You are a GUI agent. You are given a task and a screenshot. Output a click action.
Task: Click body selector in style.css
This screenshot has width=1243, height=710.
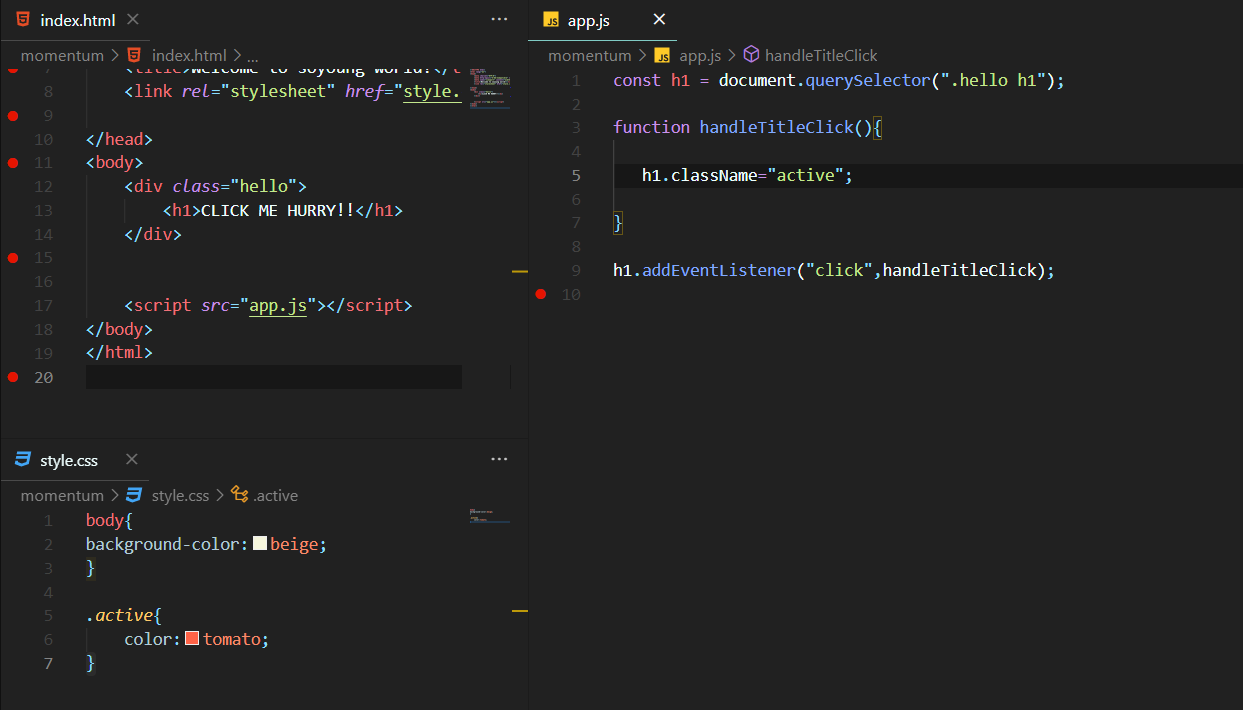pyautogui.click(x=105, y=520)
